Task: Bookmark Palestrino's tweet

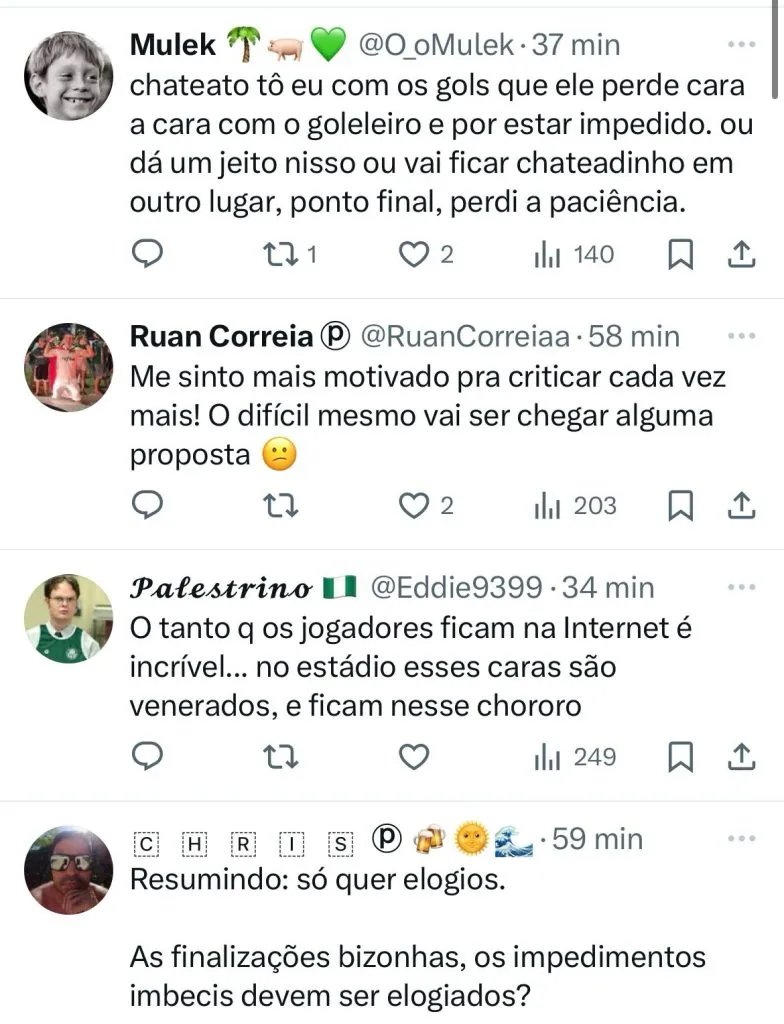Action: point(680,758)
